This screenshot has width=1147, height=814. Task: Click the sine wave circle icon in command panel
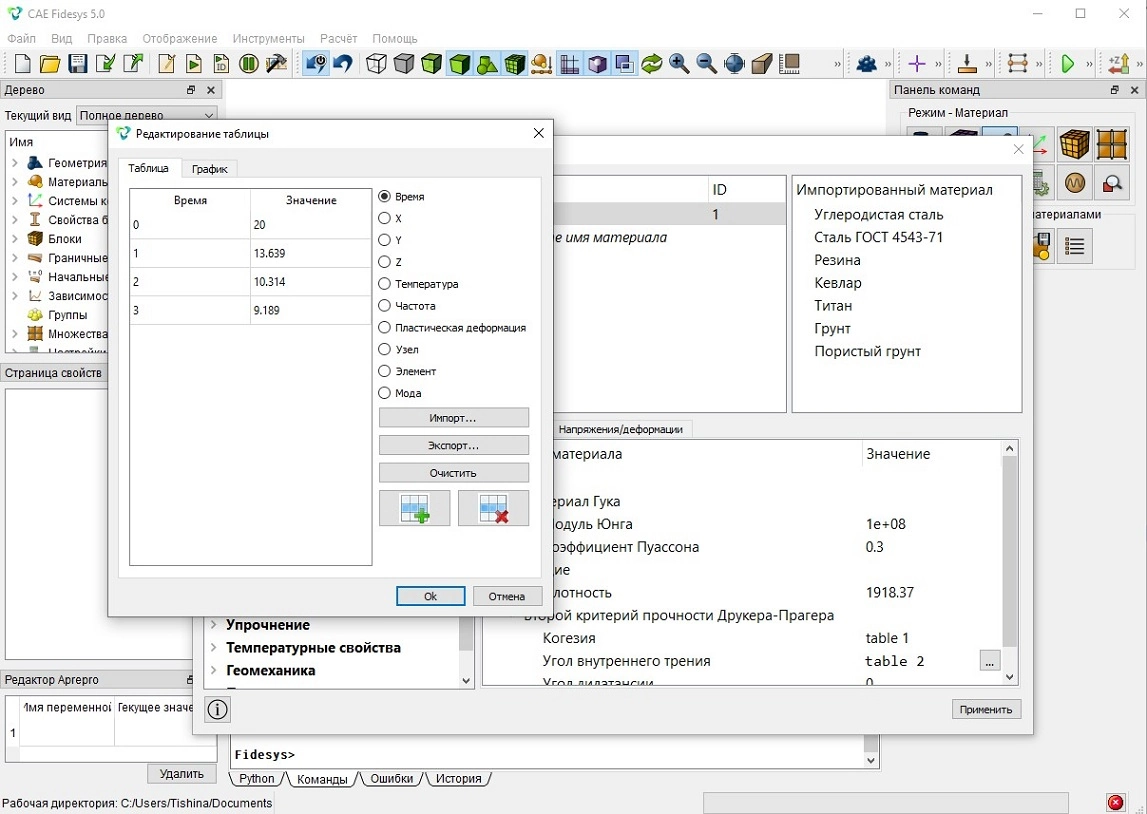[x=1074, y=182]
